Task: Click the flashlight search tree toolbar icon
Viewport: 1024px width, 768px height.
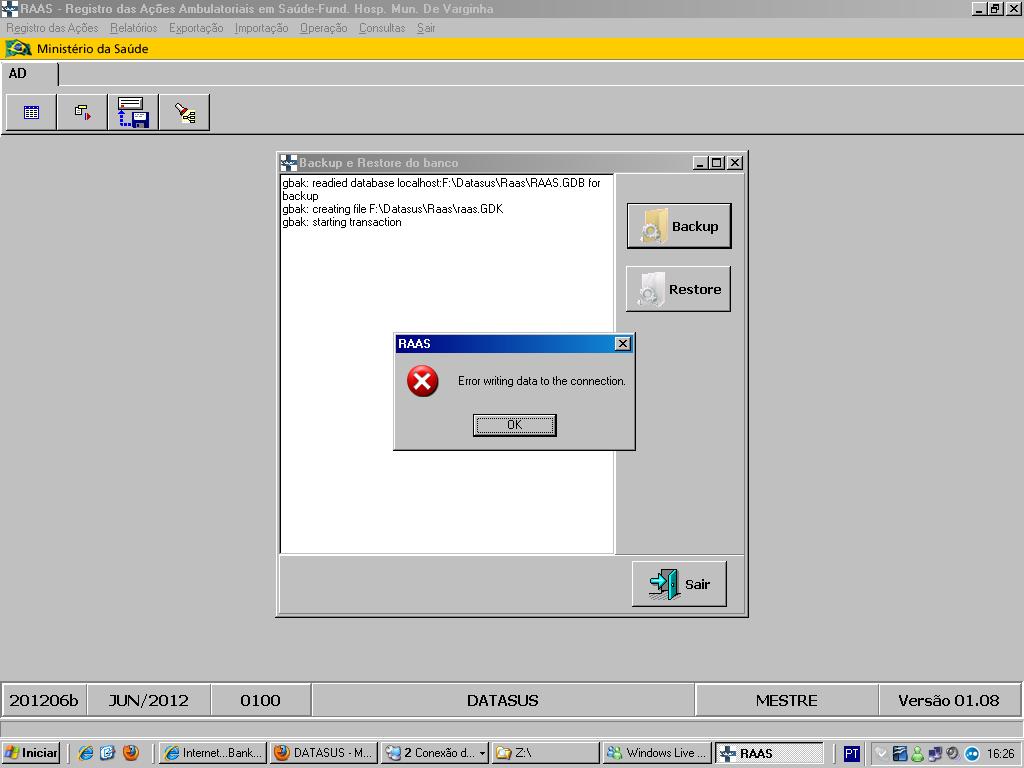Action: [184, 113]
